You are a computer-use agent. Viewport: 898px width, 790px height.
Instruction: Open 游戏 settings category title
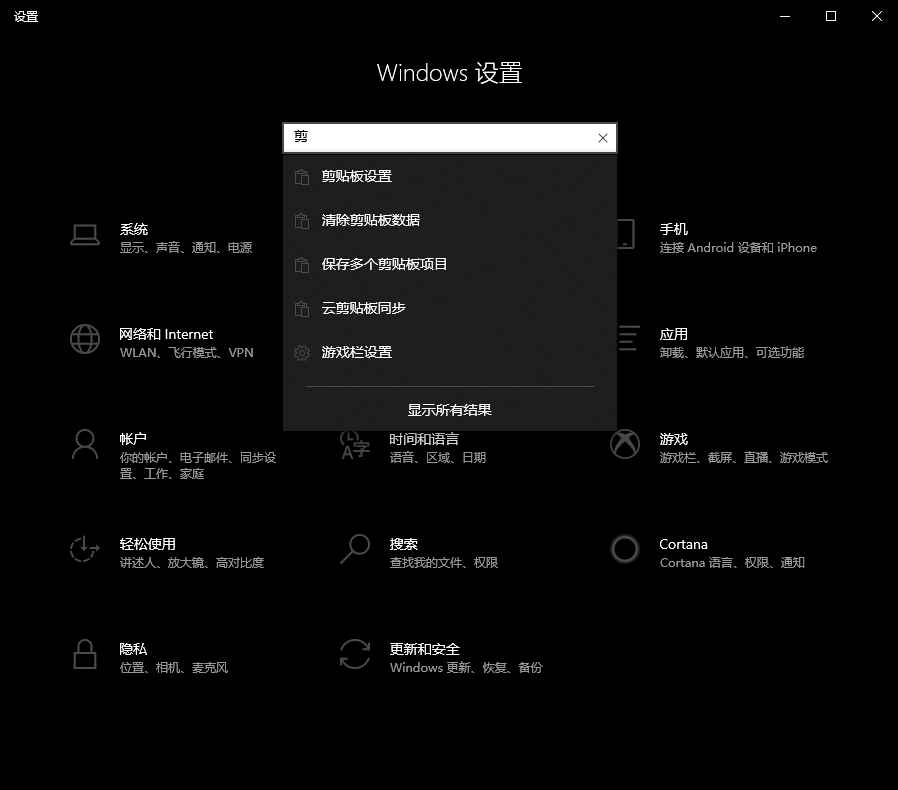[x=674, y=439]
